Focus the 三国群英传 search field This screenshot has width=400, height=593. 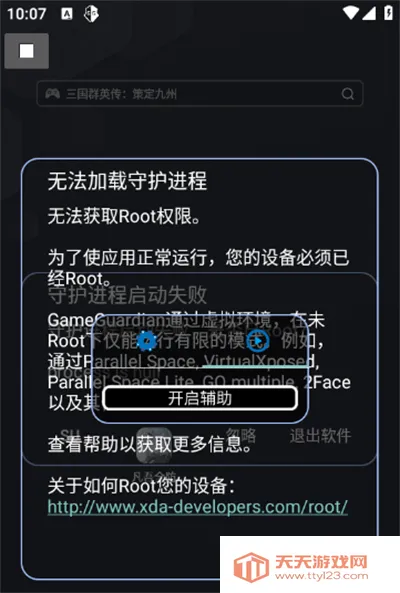pyautogui.click(x=200, y=93)
